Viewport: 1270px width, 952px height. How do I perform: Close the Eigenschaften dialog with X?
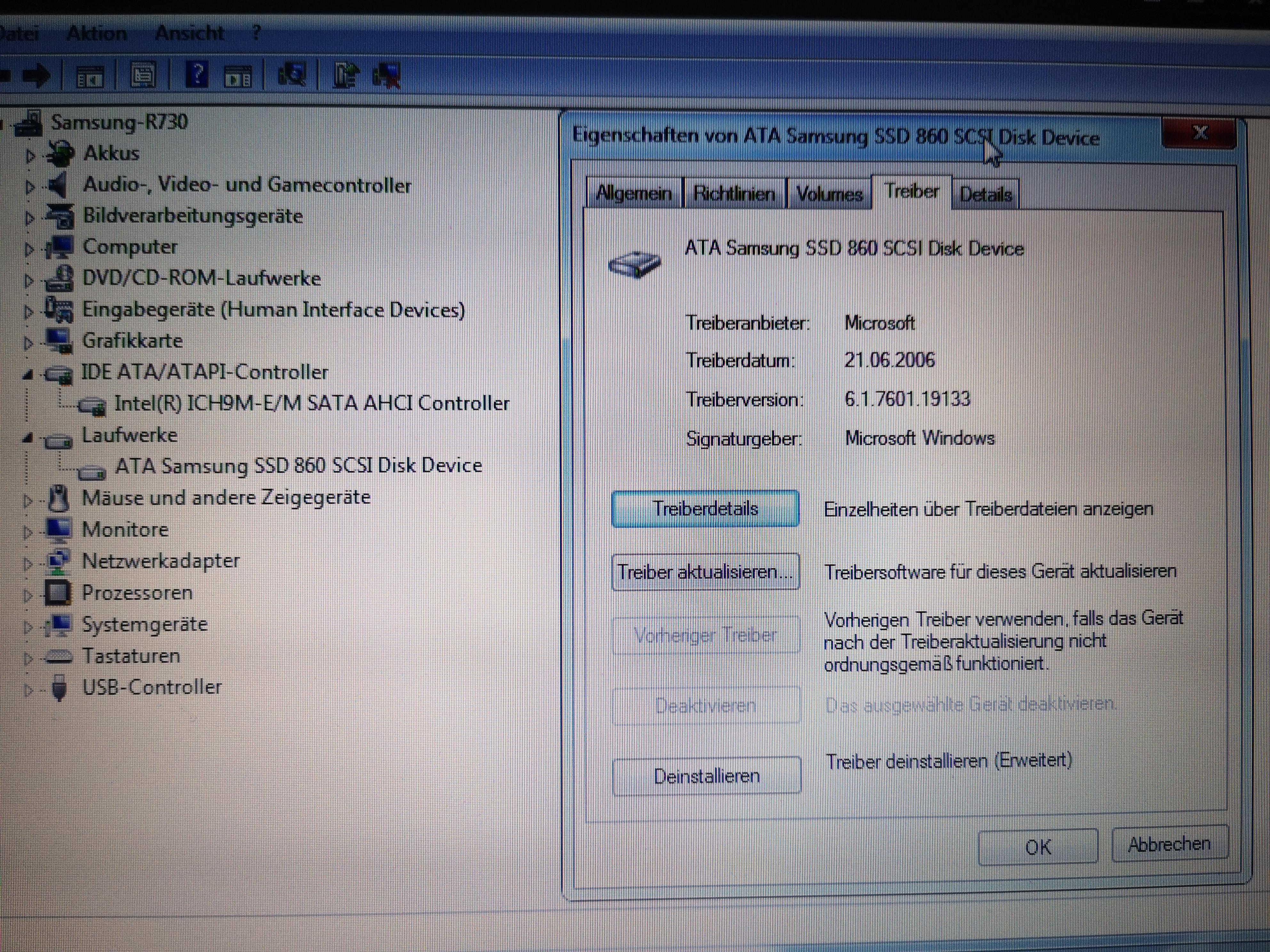click(1199, 133)
